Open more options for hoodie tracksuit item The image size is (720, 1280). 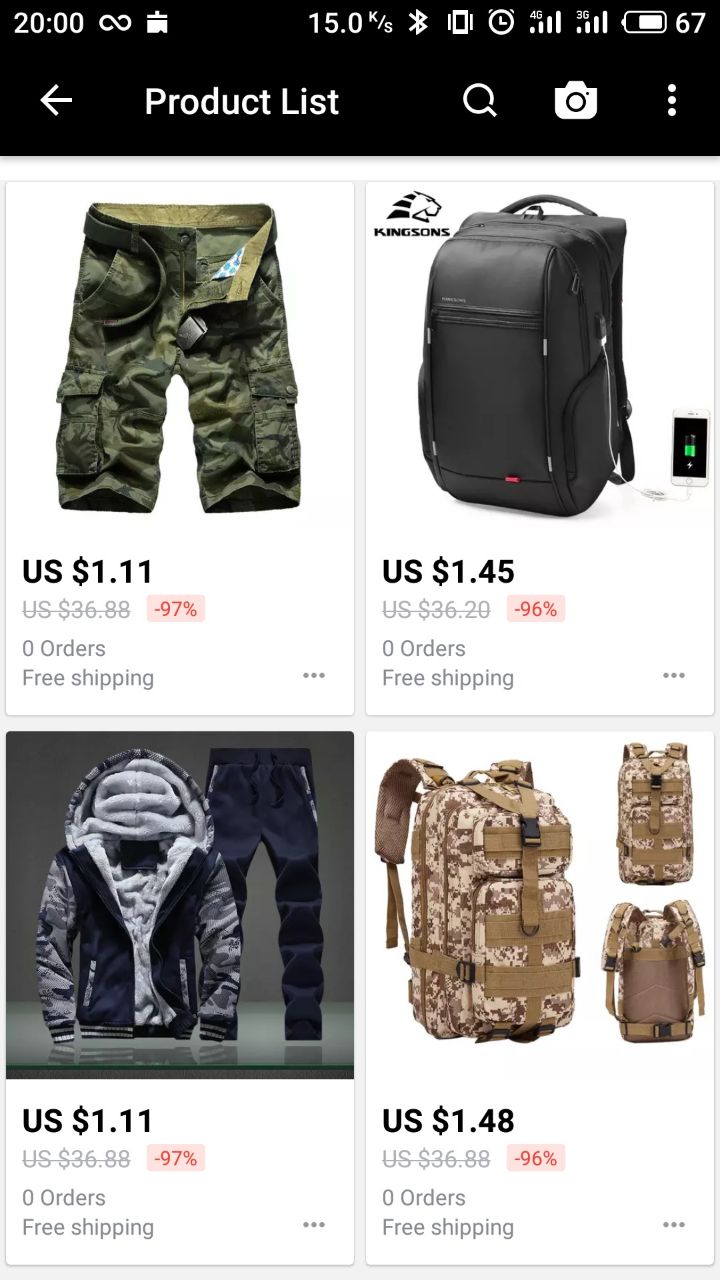[314, 1225]
